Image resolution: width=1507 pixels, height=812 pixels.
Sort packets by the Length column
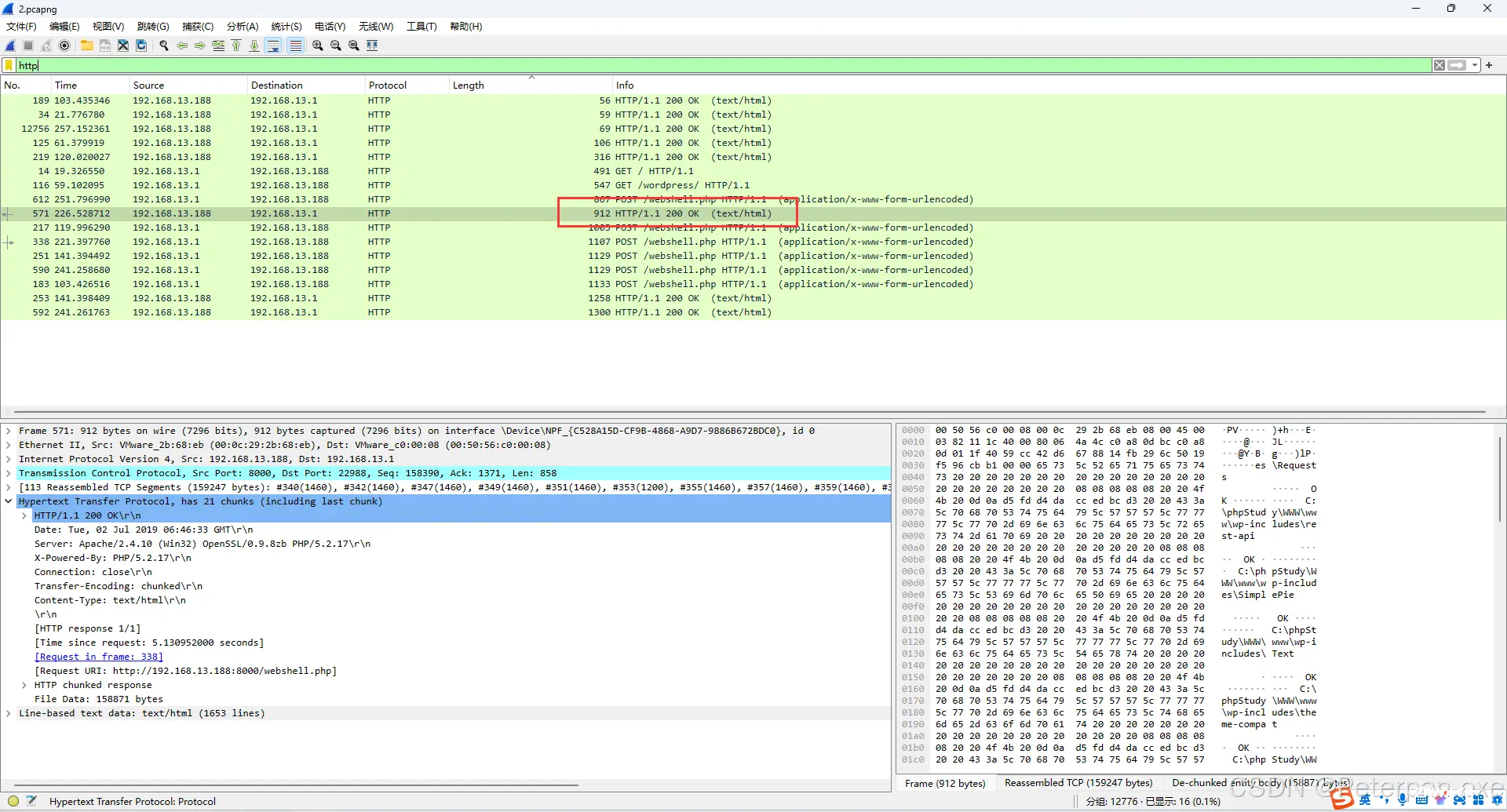[x=531, y=86]
